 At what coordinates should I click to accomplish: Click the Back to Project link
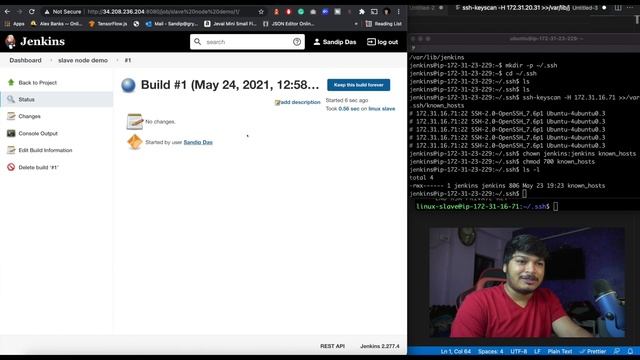pyautogui.click(x=38, y=82)
